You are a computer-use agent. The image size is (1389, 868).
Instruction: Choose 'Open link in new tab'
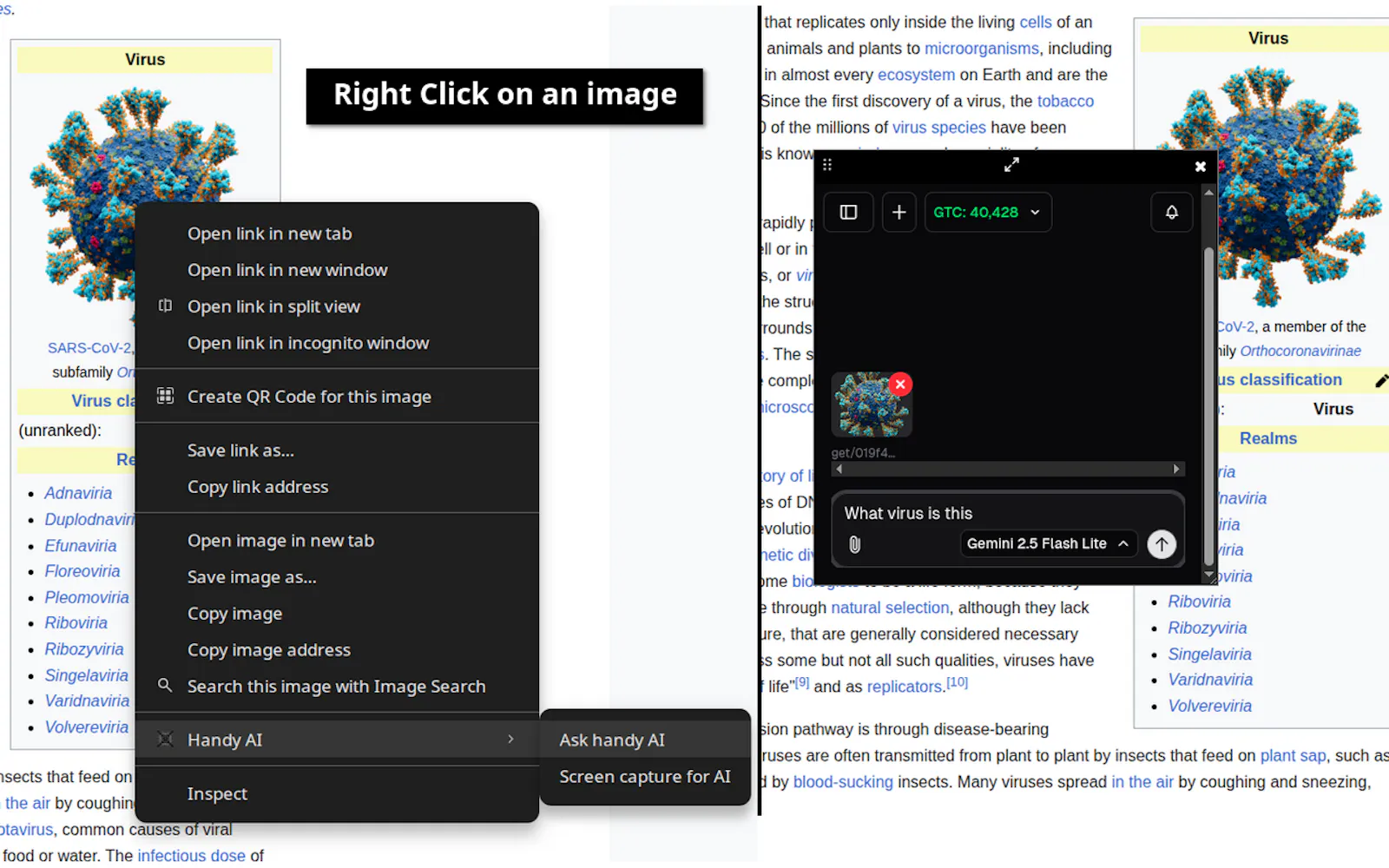(337, 233)
